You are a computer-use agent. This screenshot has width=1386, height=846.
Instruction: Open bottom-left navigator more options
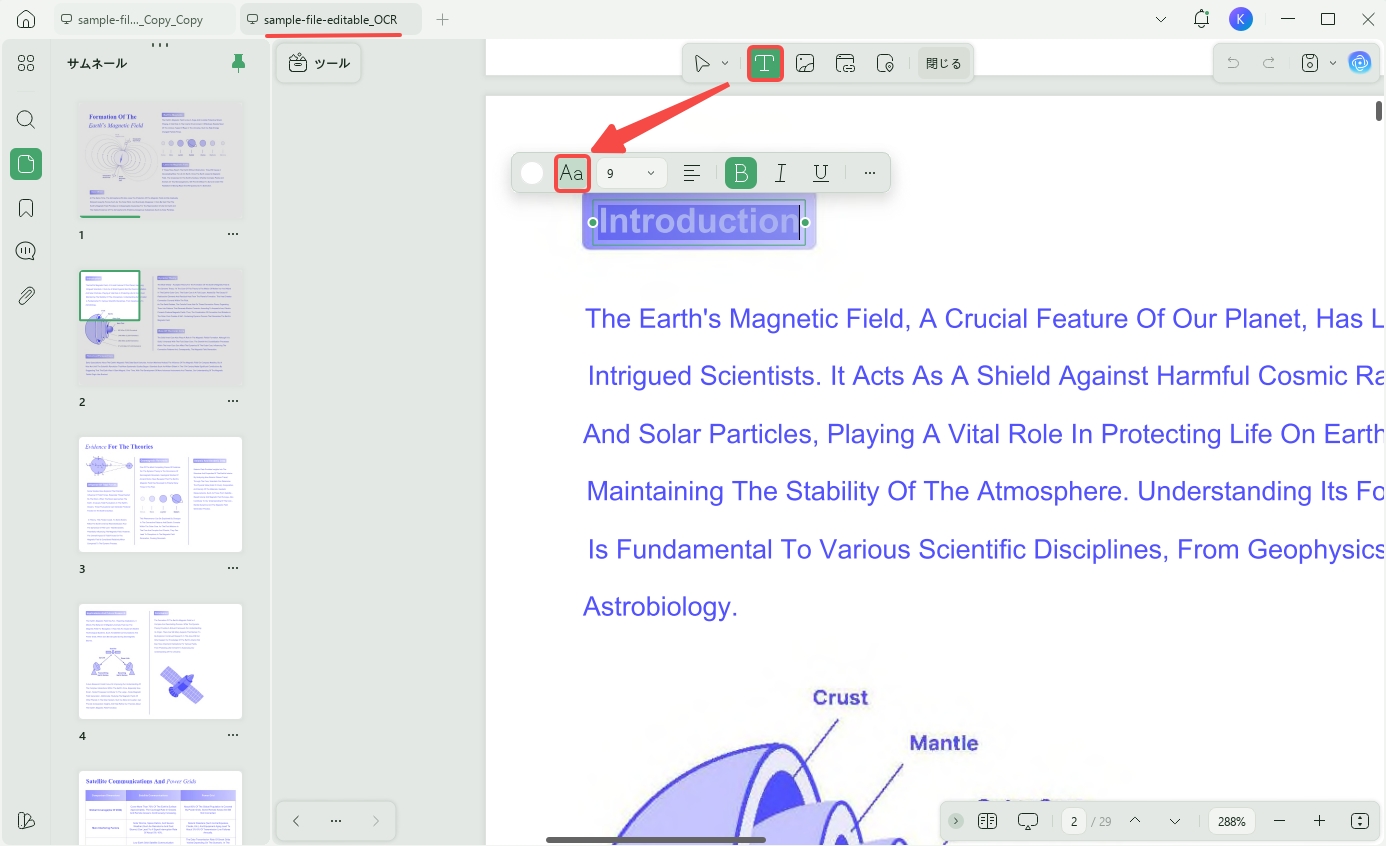(x=336, y=821)
